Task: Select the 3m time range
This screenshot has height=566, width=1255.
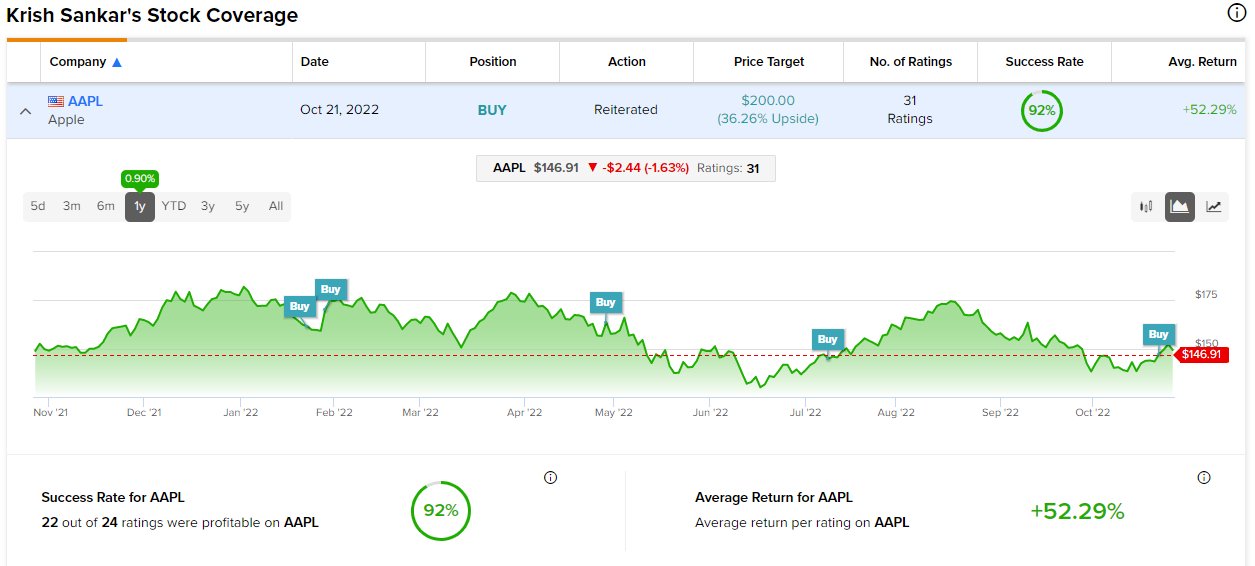Action: coord(72,206)
